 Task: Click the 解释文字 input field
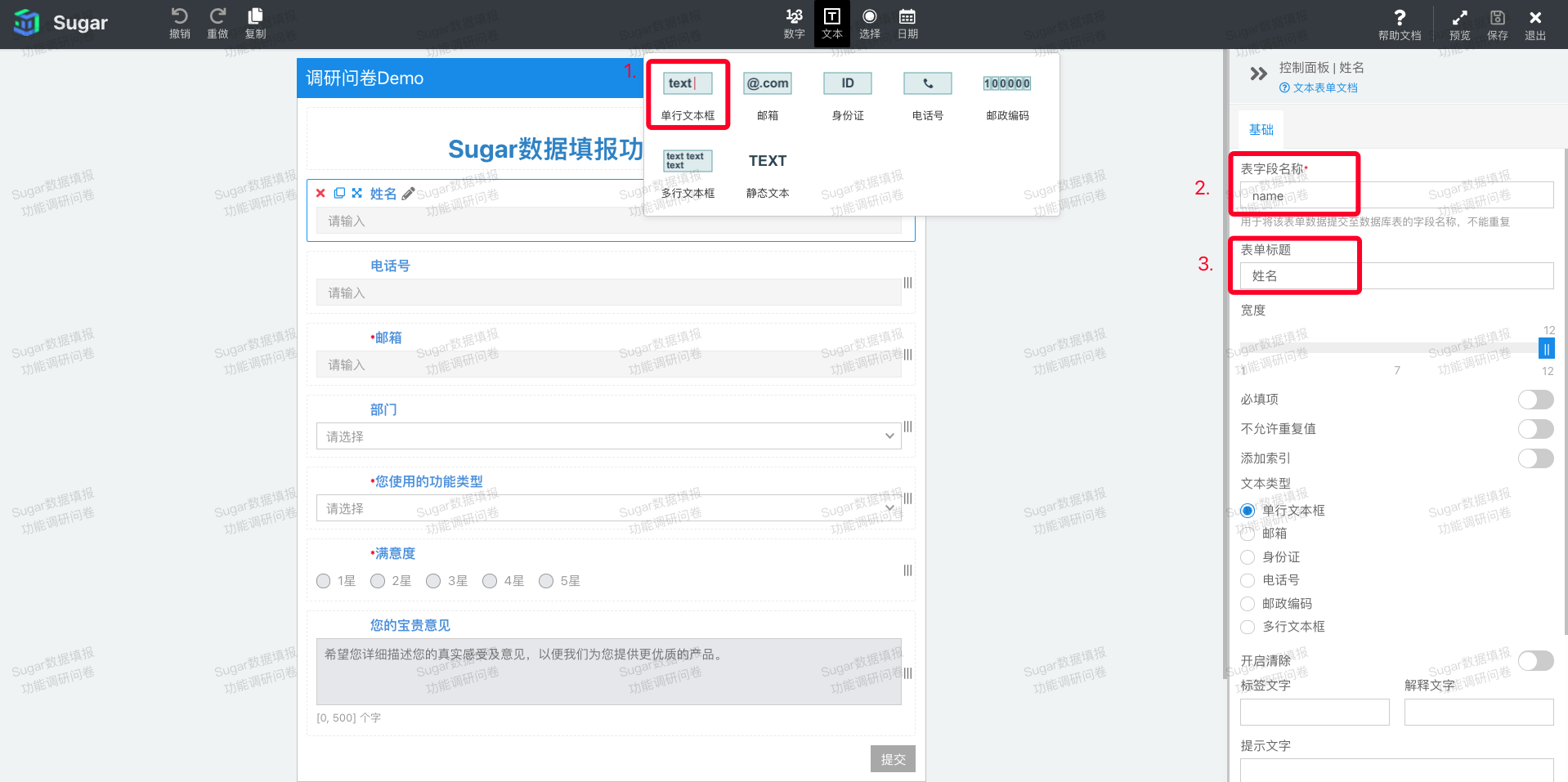pos(1479,712)
